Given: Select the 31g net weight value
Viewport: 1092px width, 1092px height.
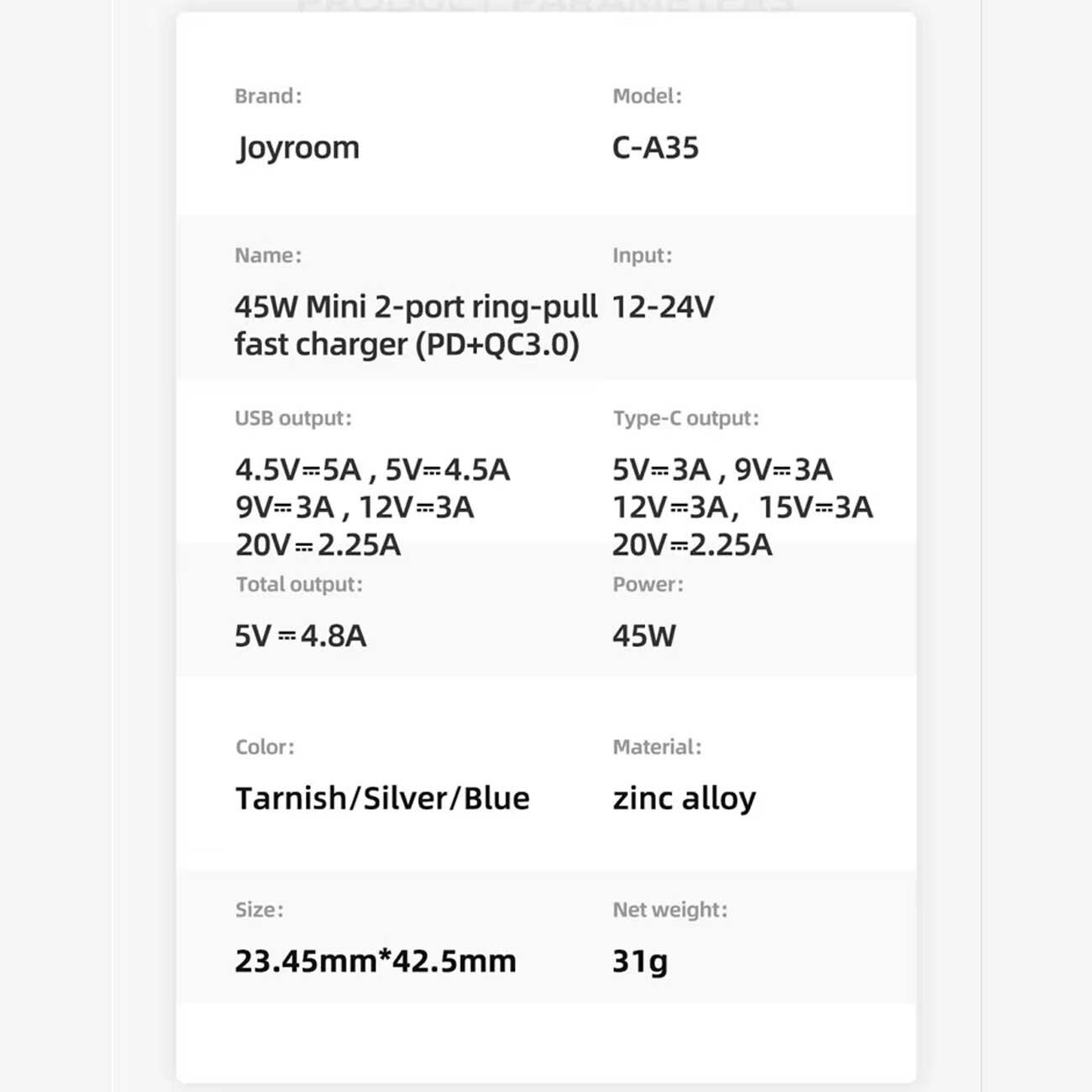Looking at the screenshot, I should (639, 961).
